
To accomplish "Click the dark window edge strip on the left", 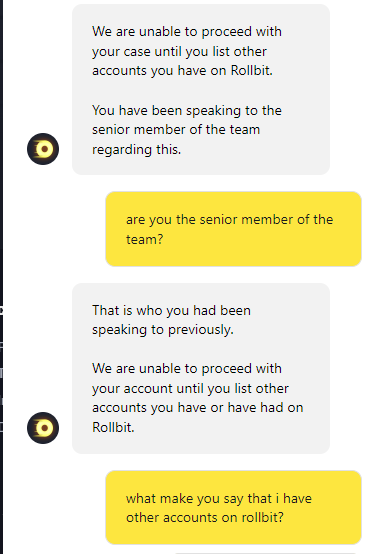I will tap(1, 277).
